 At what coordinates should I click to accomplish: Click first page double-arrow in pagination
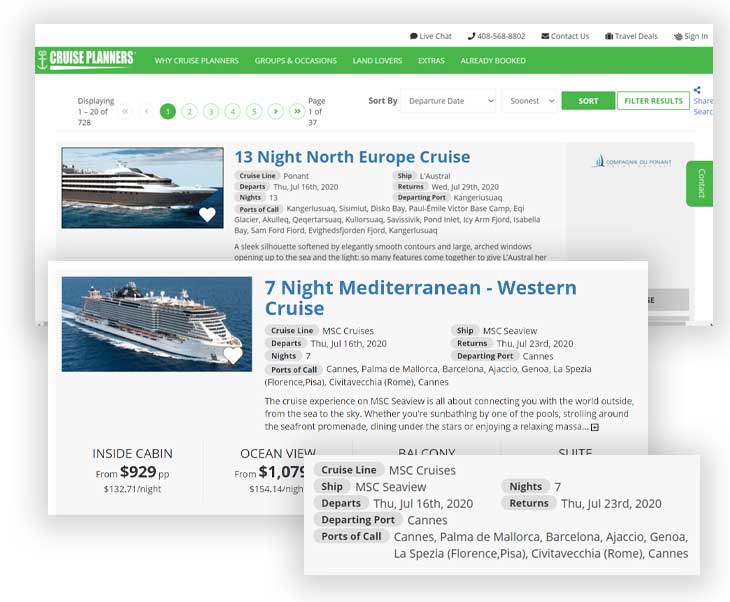point(125,111)
